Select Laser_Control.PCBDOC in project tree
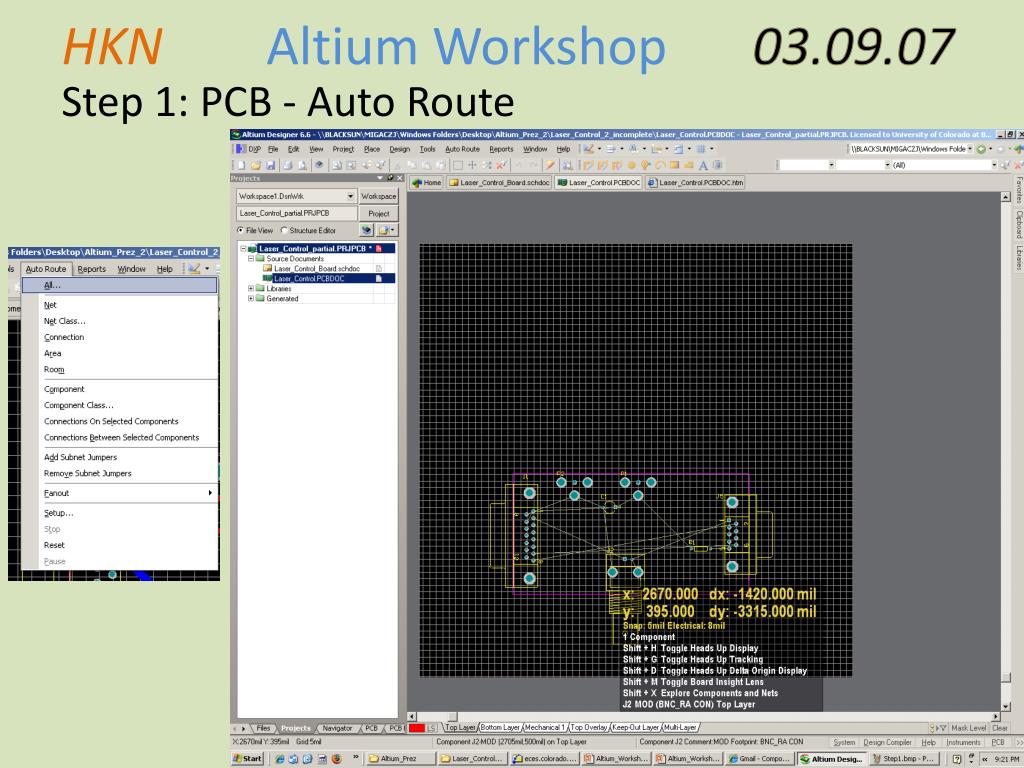1024x768 pixels. coord(309,278)
